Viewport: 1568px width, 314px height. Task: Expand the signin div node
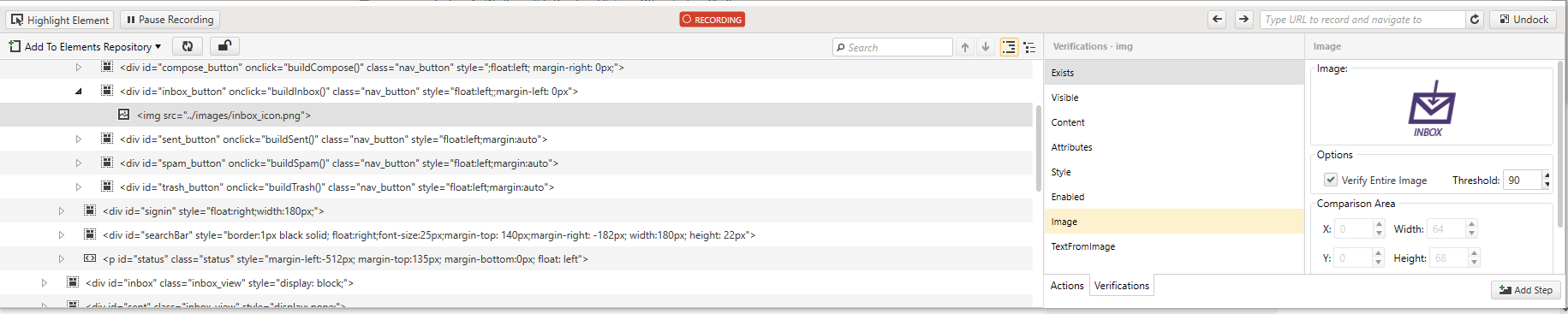coord(61,211)
